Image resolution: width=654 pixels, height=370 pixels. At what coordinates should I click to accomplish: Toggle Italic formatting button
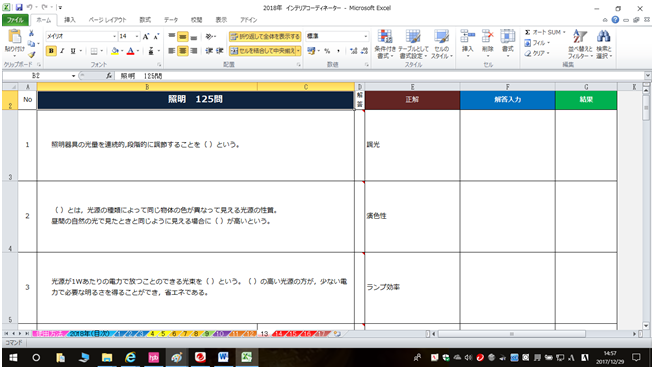(62, 51)
